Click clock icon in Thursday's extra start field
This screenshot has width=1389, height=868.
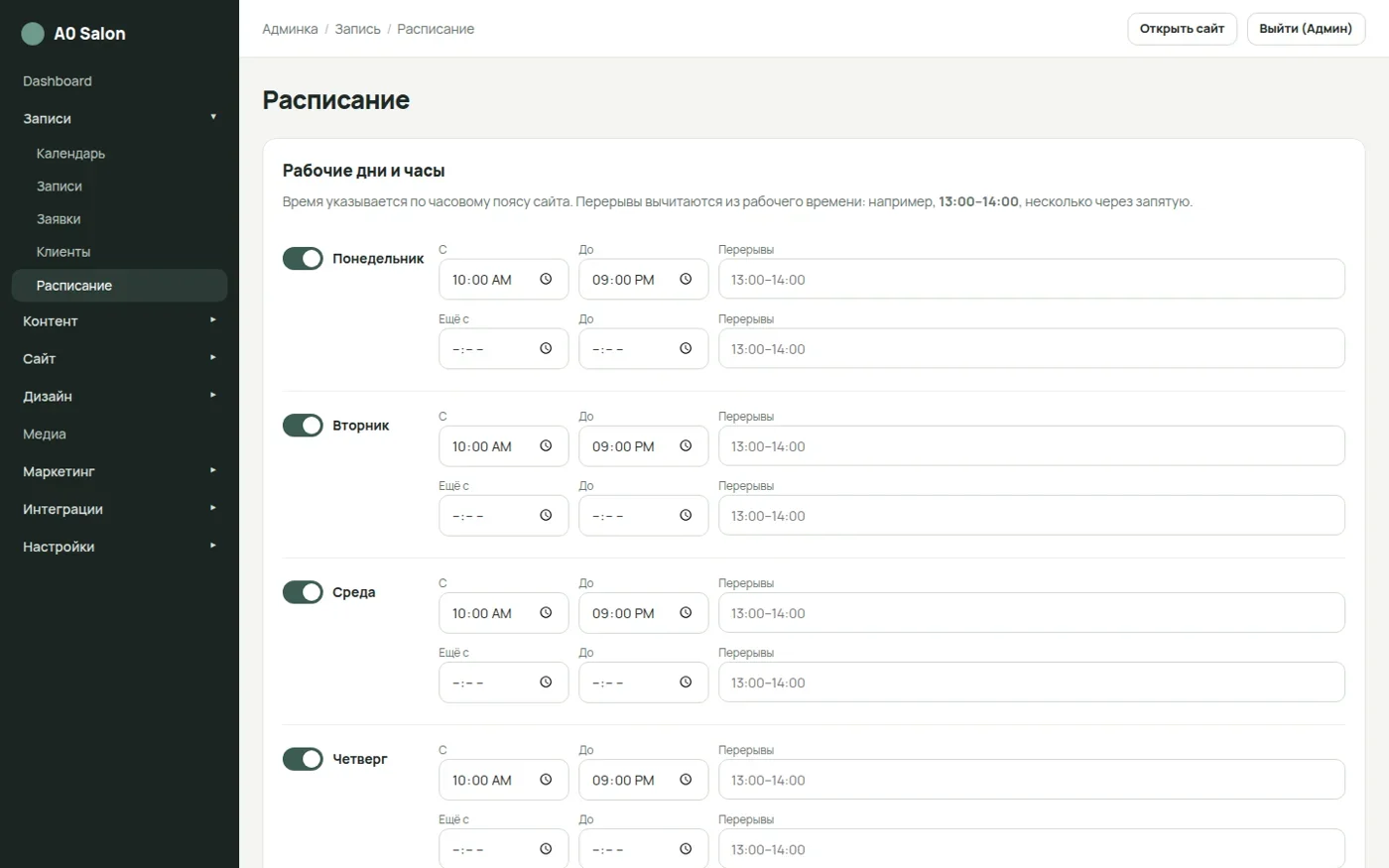(546, 849)
